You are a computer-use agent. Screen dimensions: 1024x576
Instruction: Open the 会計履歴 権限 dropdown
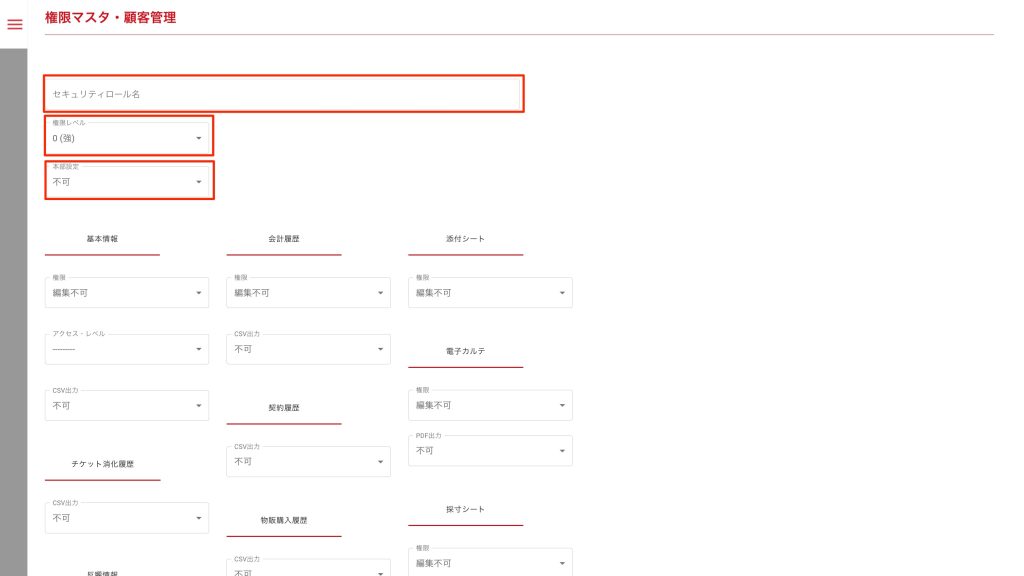click(308, 293)
